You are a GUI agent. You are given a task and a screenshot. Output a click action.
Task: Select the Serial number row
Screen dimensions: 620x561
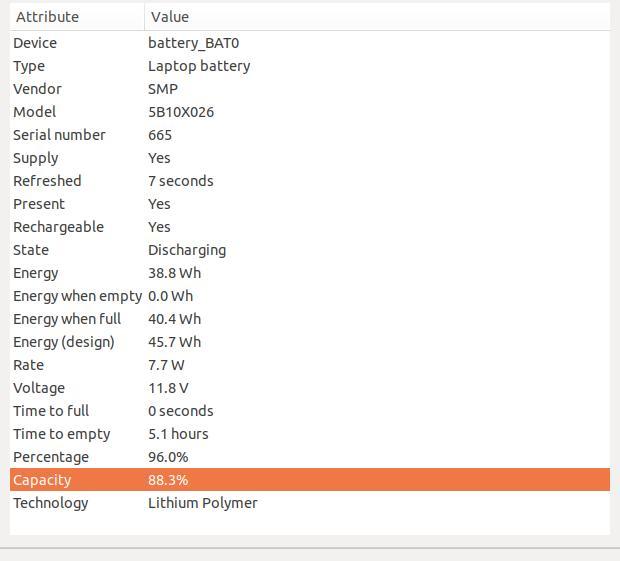click(310, 135)
